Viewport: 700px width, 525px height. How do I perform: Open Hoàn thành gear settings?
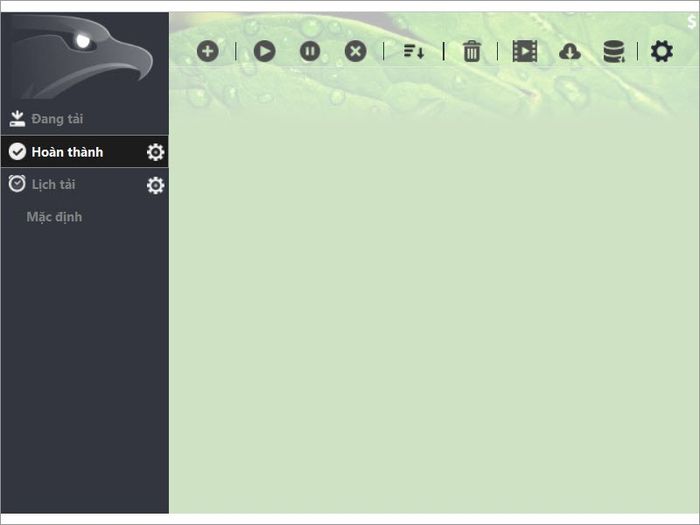click(155, 152)
